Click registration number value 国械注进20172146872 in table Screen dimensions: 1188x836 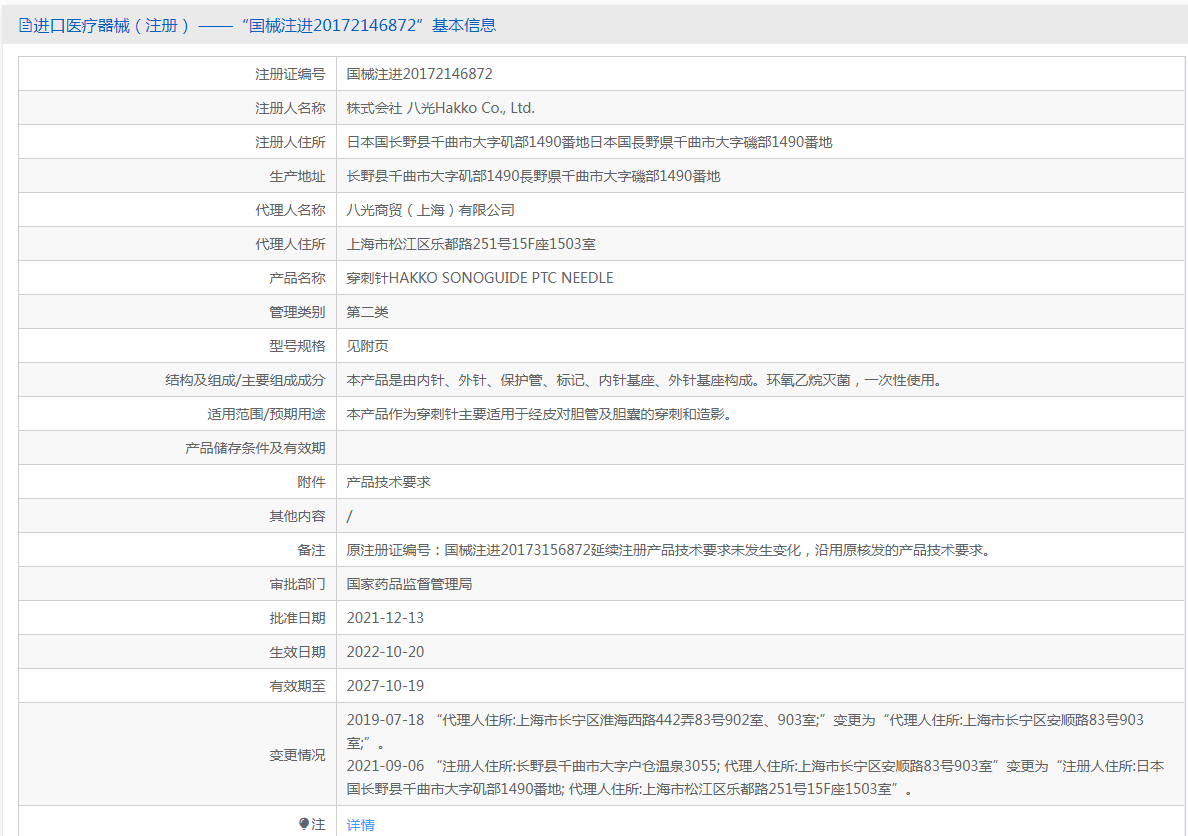pos(419,74)
